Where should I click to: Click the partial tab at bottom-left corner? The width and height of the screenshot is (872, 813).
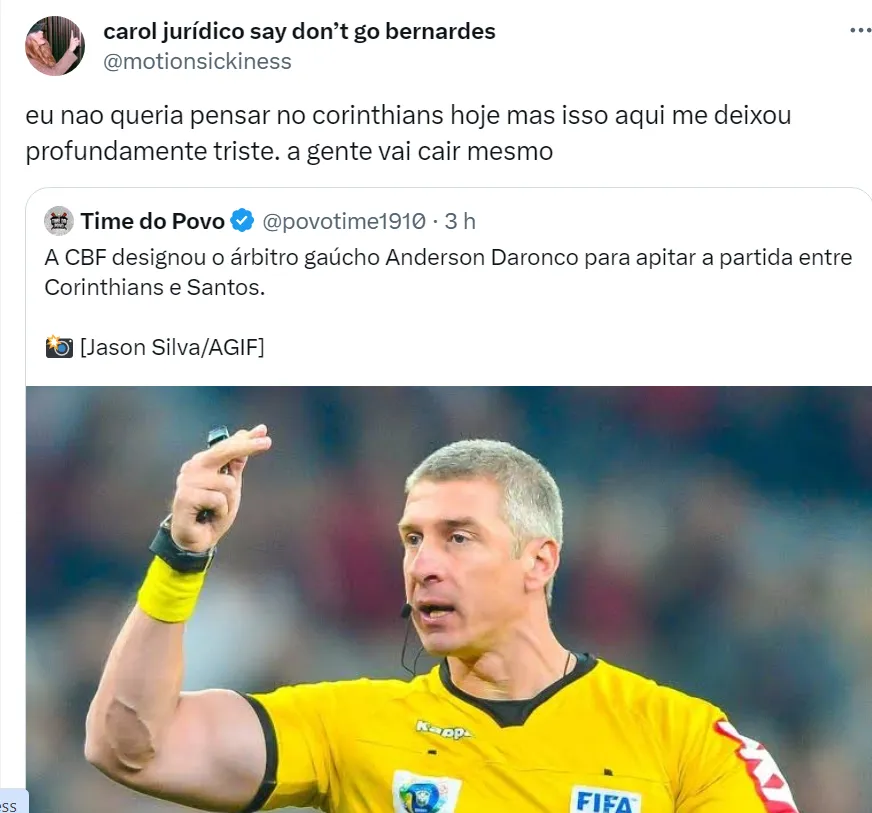tap(12, 801)
